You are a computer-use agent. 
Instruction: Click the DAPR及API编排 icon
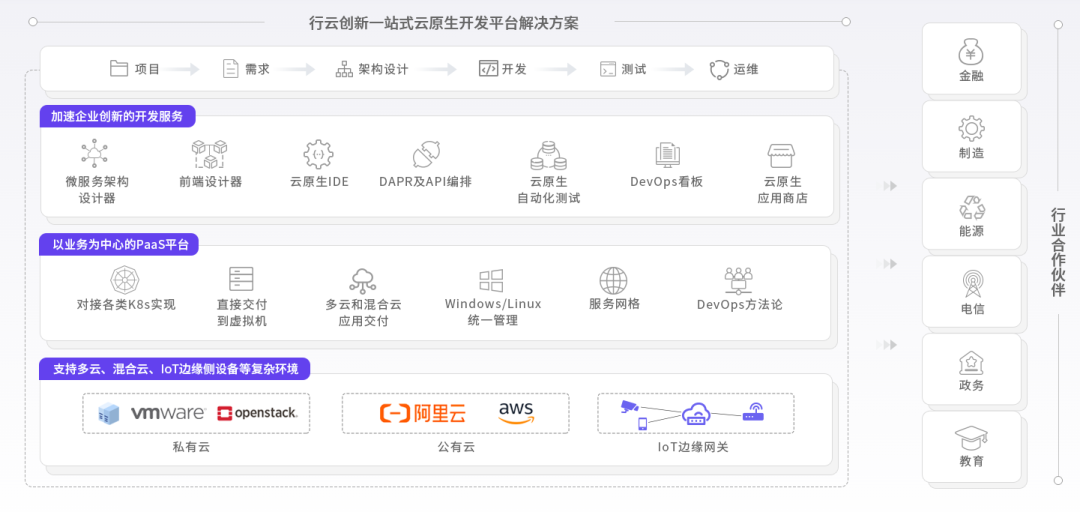(426, 154)
